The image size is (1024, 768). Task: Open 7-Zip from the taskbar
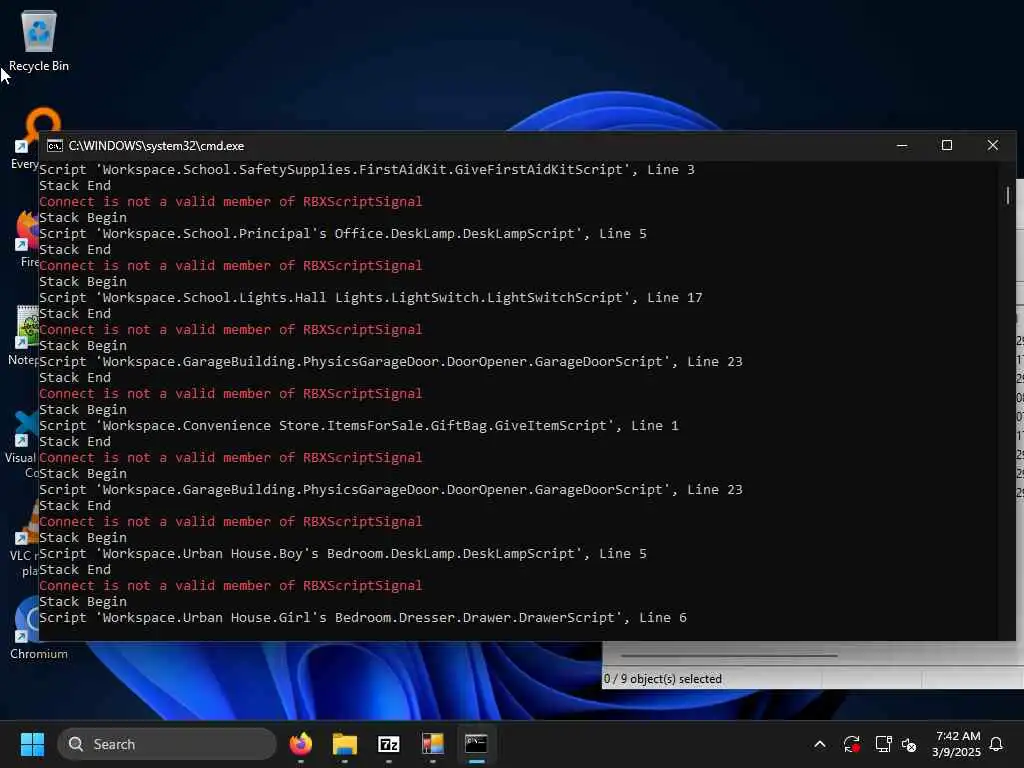coord(389,744)
